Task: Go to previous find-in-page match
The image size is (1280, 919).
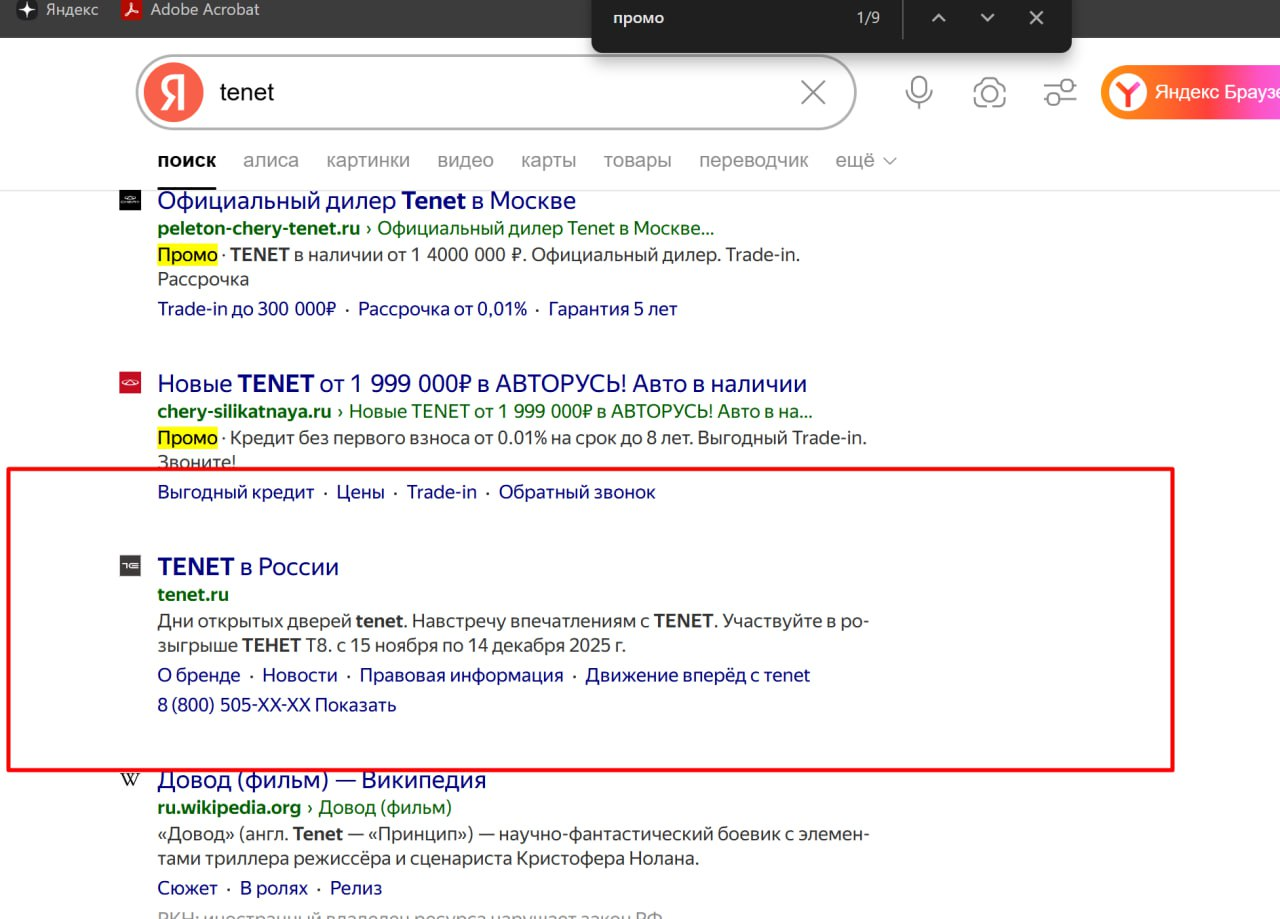Action: [938, 18]
